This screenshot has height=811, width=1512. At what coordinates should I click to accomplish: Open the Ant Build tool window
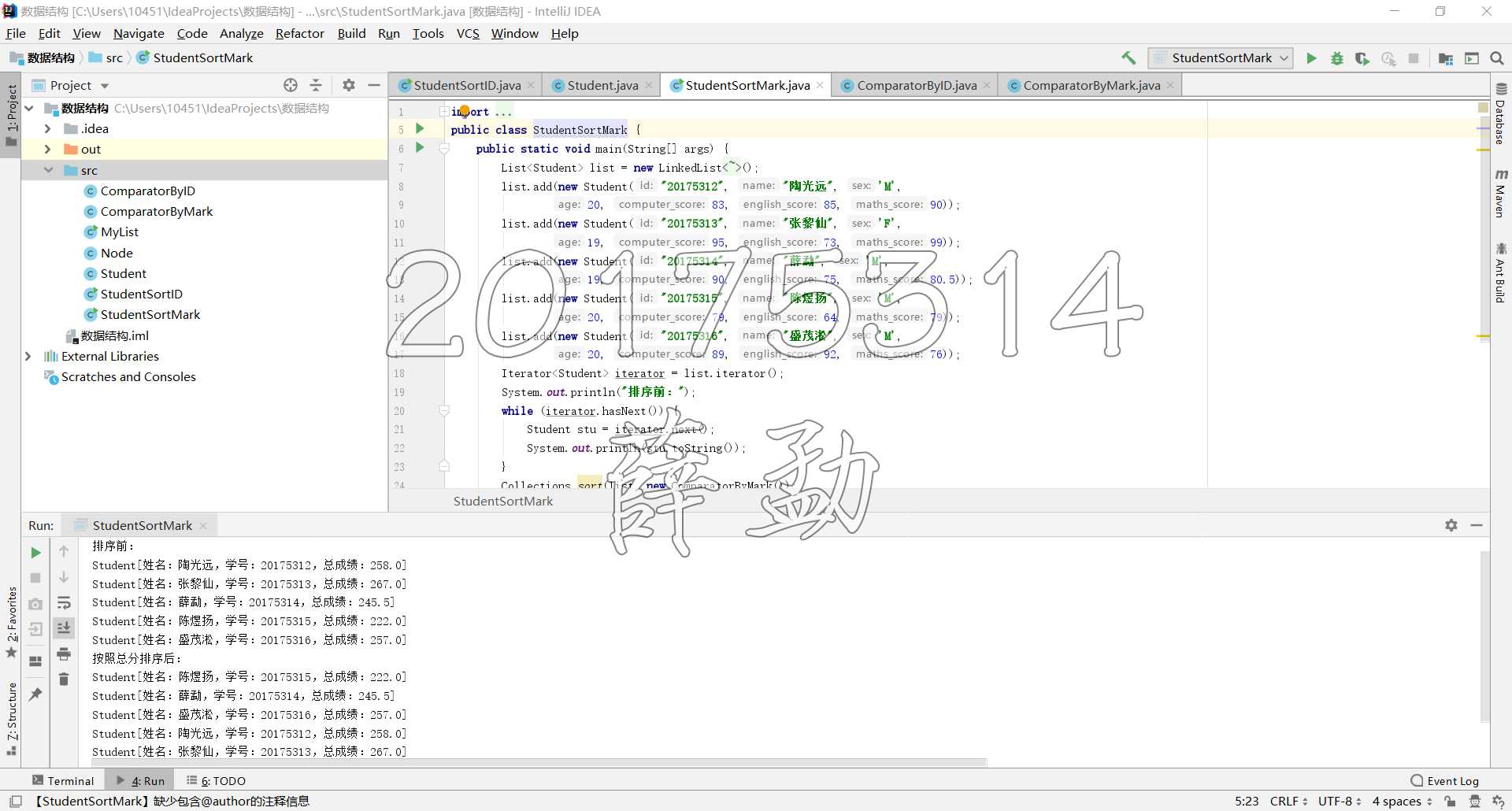pos(1501,273)
